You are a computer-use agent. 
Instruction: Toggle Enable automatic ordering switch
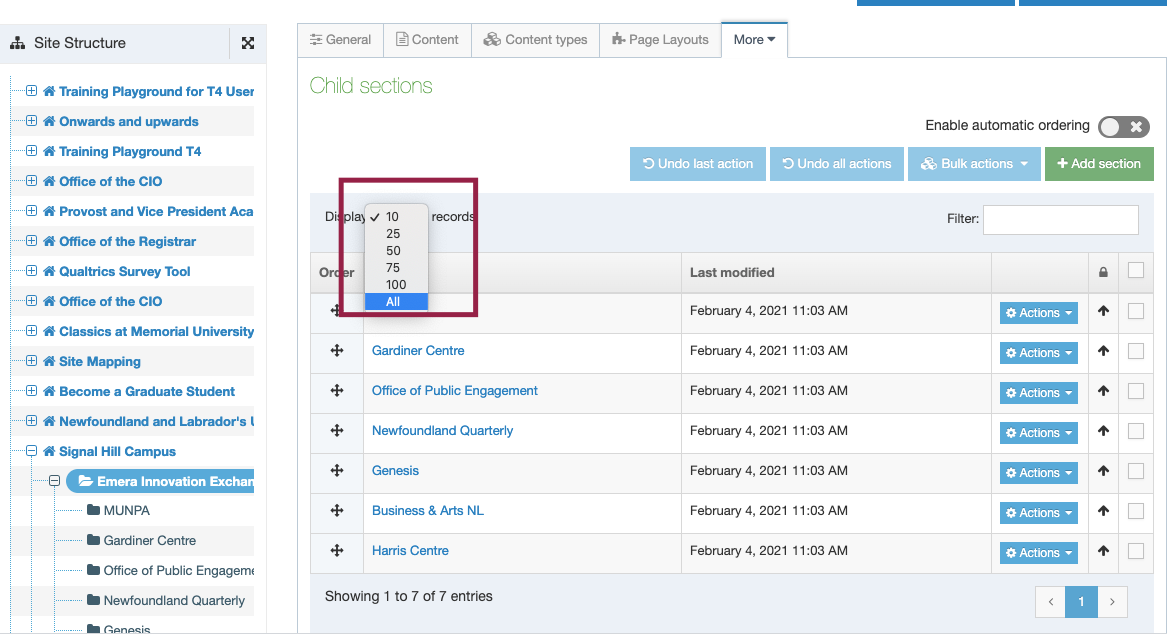[1123, 127]
